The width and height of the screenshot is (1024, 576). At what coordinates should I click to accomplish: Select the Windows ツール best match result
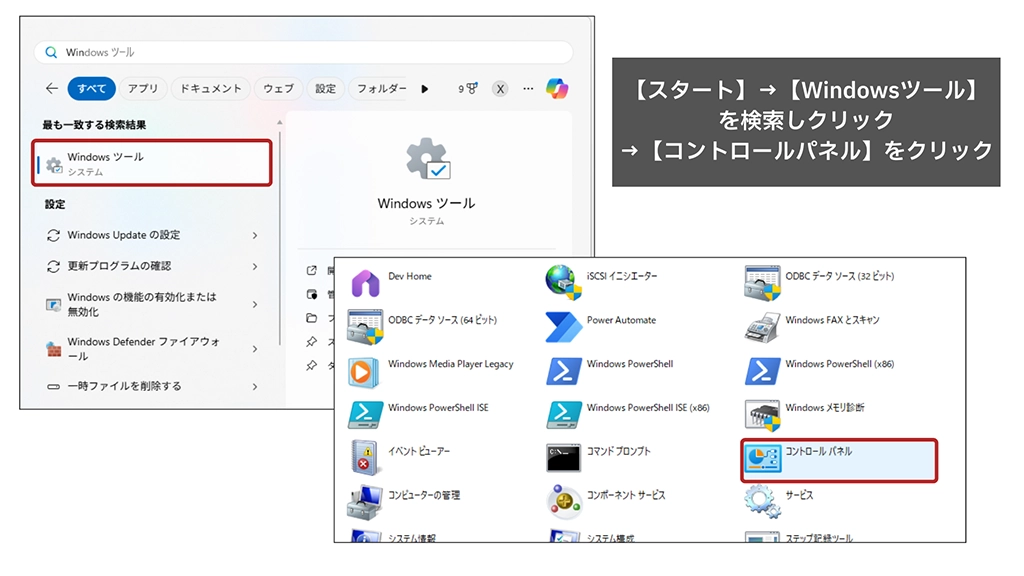[152, 163]
